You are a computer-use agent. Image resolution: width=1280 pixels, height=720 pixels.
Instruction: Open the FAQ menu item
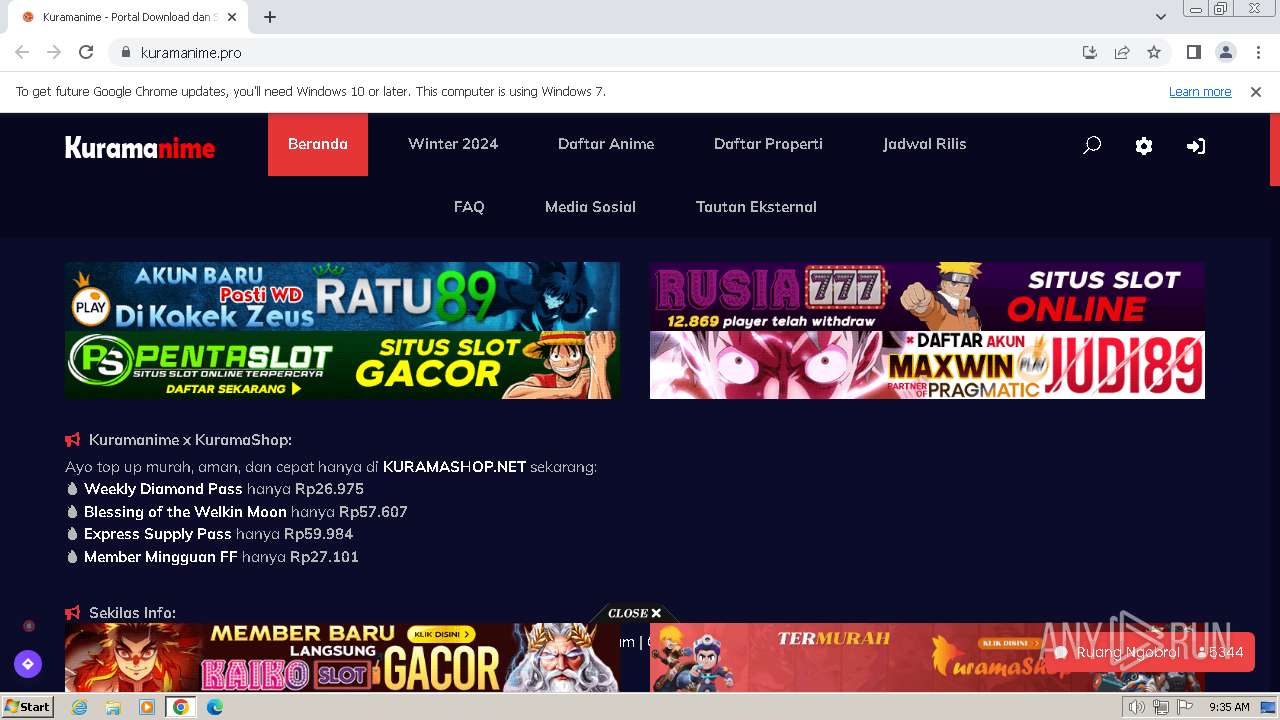tap(469, 207)
